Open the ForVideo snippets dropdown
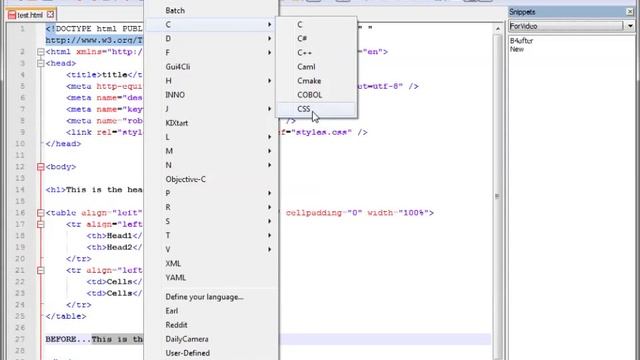The width and height of the screenshot is (640, 360). pos(630,26)
